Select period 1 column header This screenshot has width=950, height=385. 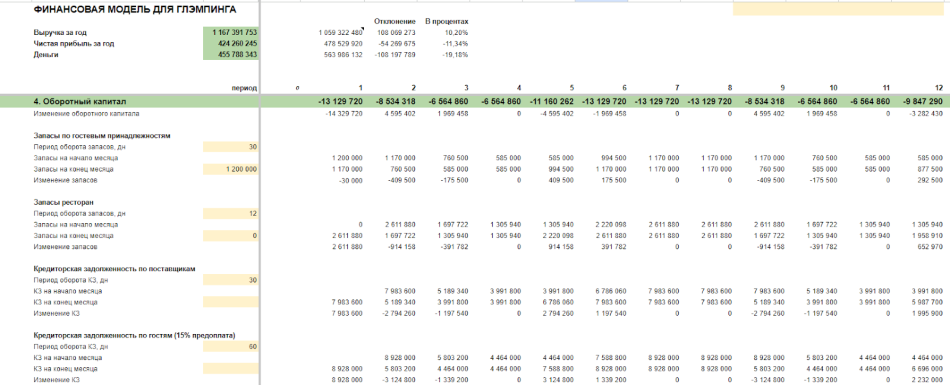point(360,88)
